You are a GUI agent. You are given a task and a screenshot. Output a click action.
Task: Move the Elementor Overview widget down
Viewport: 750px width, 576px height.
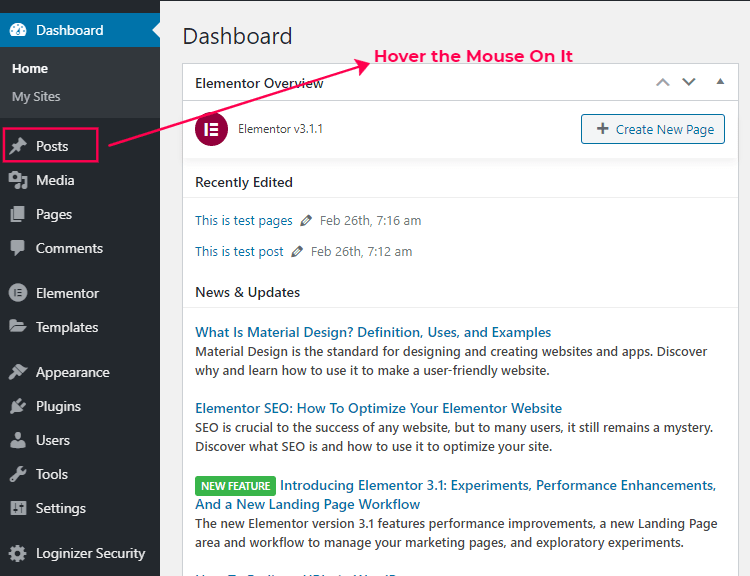pyautogui.click(x=689, y=82)
